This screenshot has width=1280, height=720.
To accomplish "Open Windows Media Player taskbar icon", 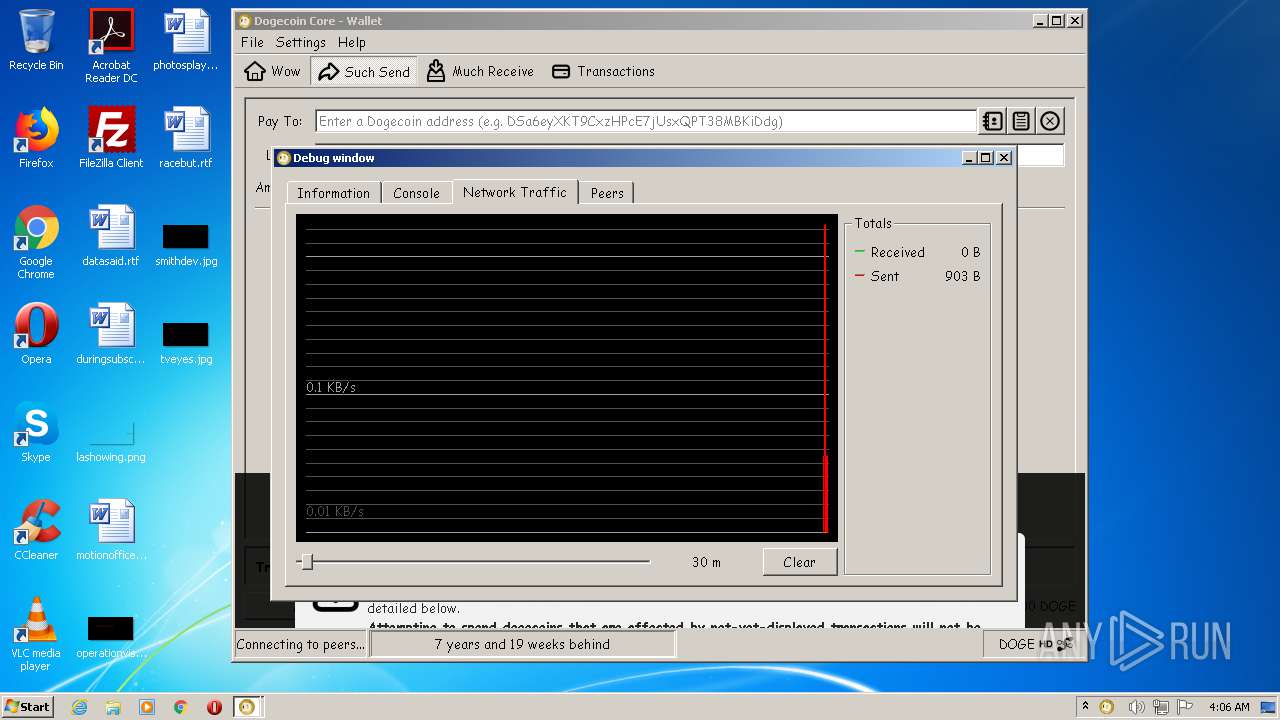I will (x=147, y=707).
